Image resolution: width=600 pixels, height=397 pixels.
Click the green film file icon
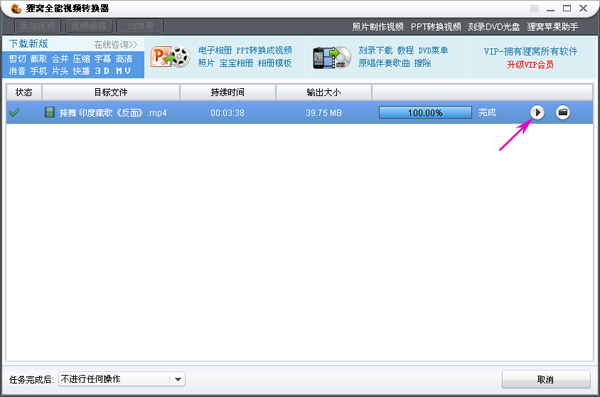coord(49,112)
